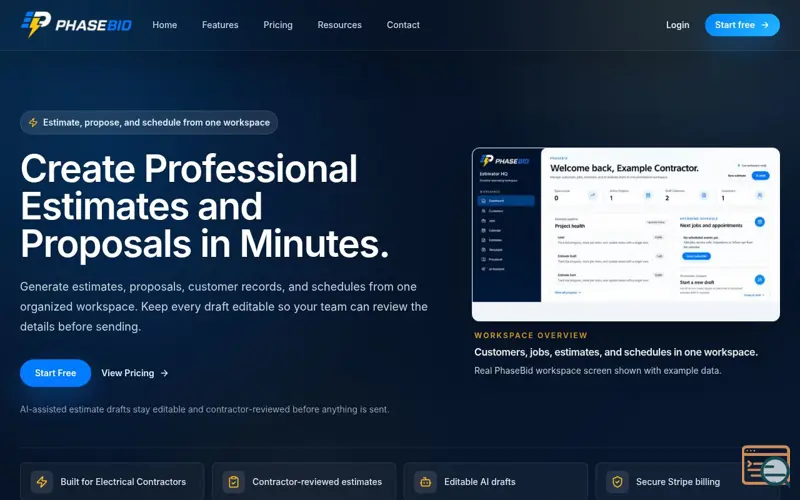Expand the View all projects link in preview
Viewport: 800px width, 500px height.
tap(567, 293)
